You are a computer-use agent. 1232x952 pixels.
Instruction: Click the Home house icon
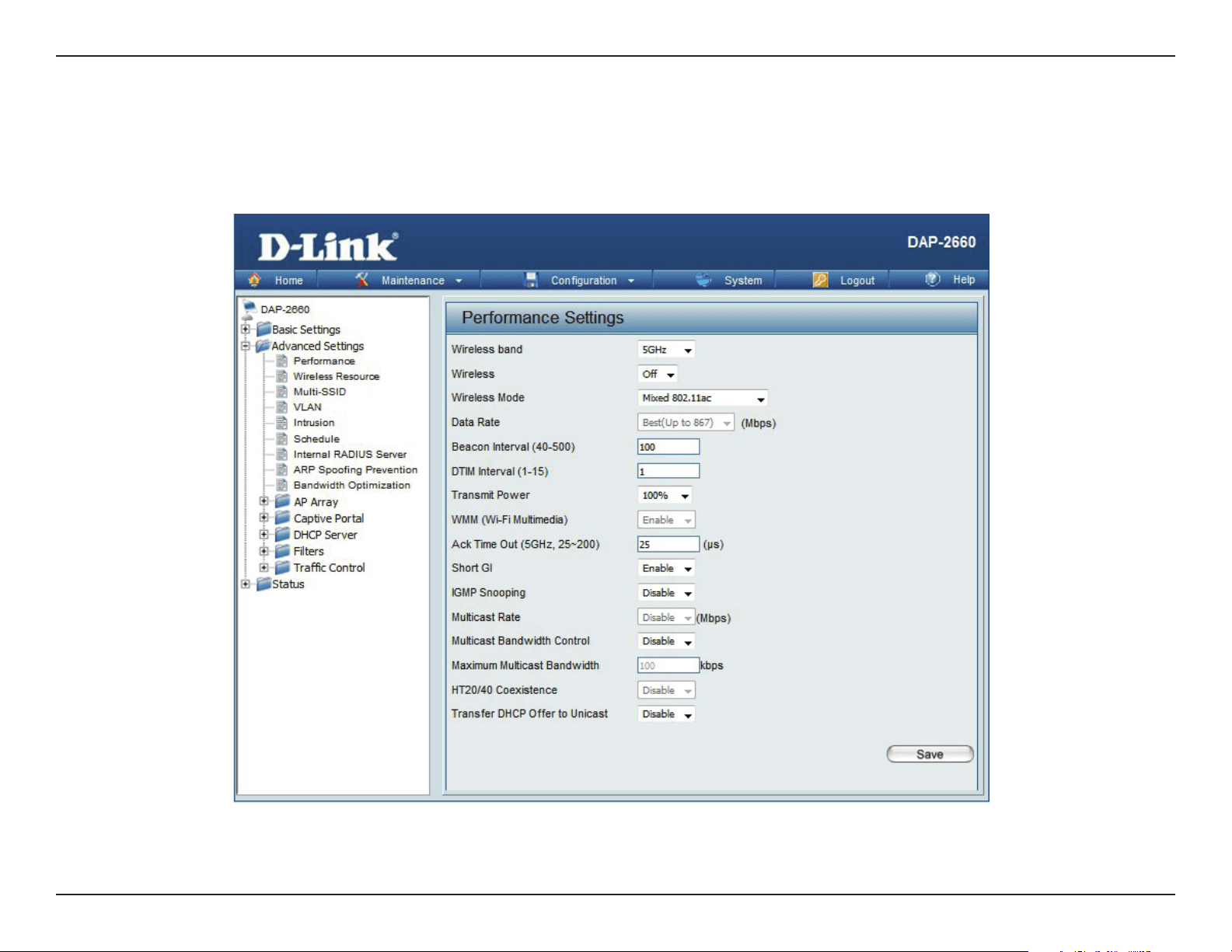pos(254,280)
